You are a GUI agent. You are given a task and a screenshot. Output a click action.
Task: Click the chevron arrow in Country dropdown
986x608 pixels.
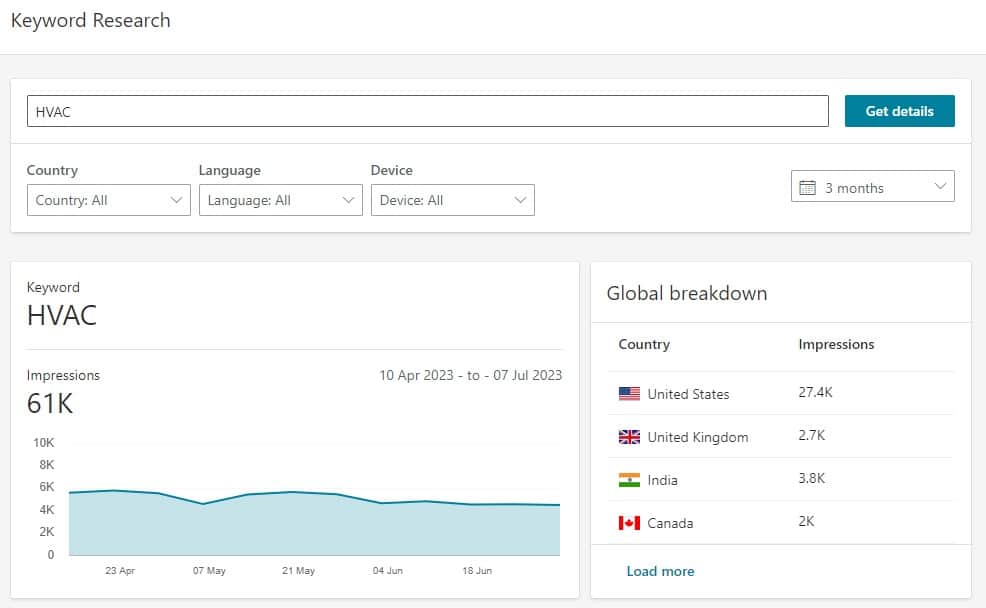(x=176, y=200)
